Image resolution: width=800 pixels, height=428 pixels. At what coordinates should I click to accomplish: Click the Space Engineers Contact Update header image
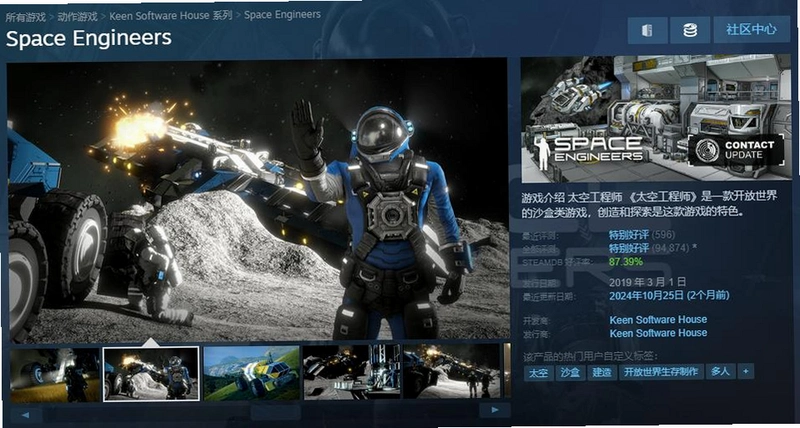pyautogui.click(x=656, y=117)
